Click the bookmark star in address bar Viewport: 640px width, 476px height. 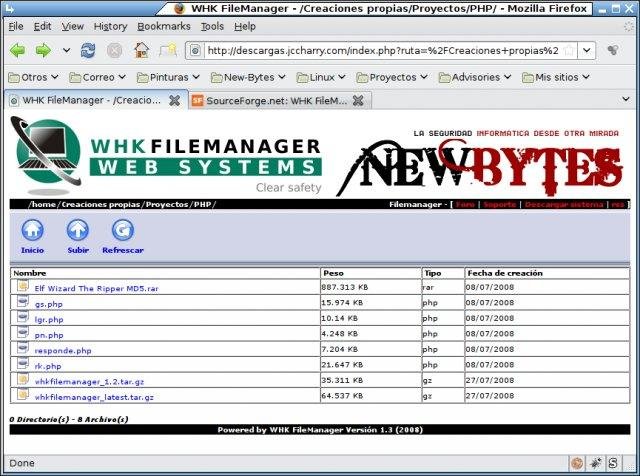pyautogui.click(x=569, y=51)
